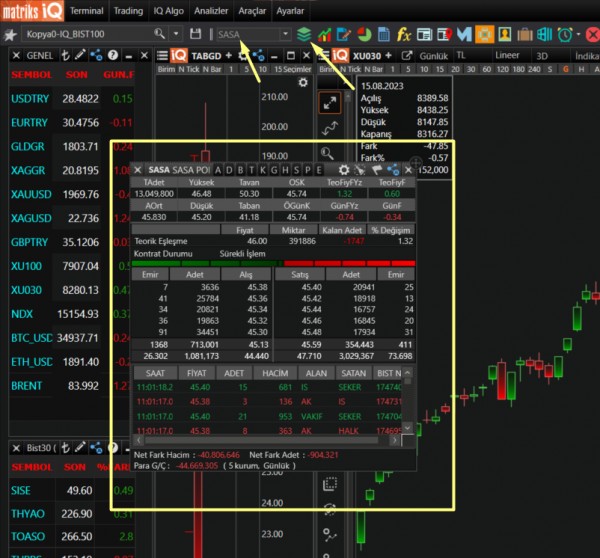Click the expand arrows chart tool

tap(329, 103)
